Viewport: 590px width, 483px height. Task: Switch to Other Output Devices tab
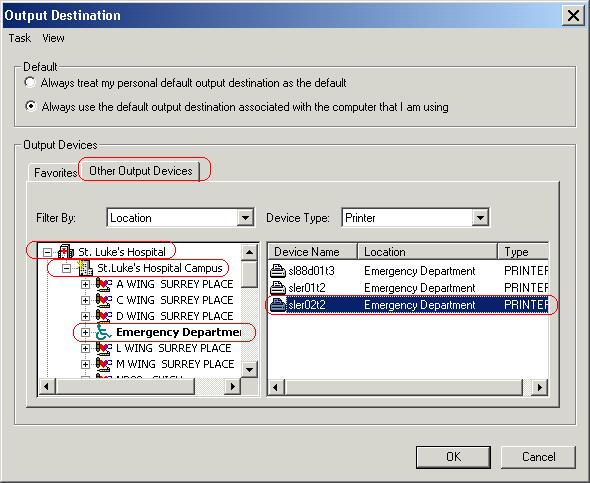pos(140,171)
